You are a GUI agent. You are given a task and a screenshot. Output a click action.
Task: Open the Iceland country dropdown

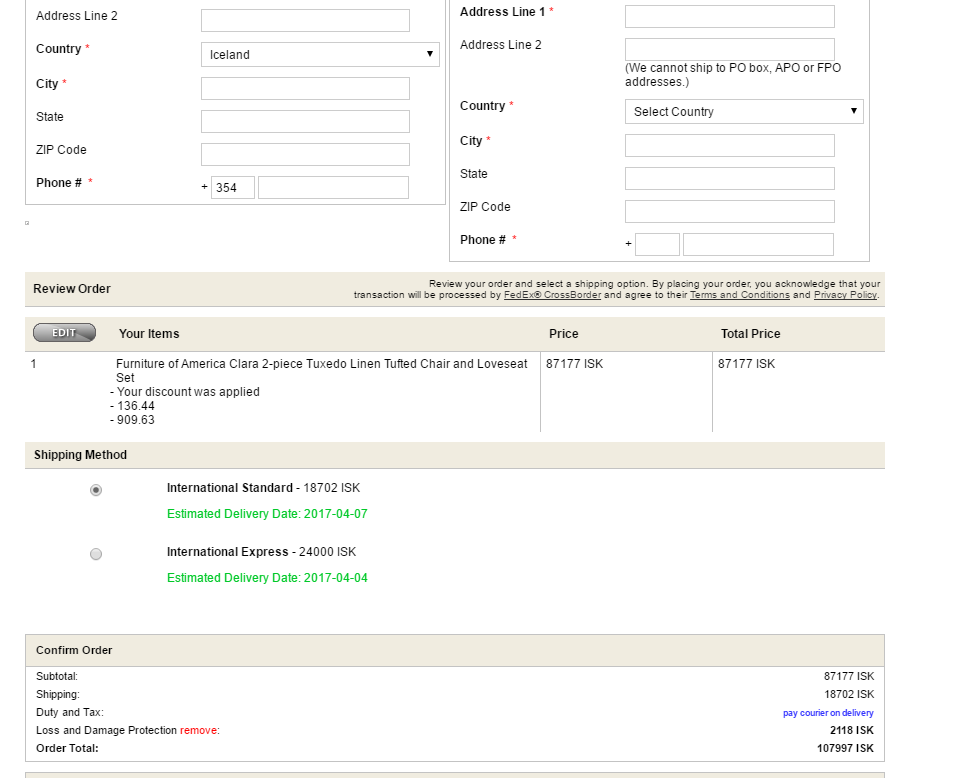(320, 55)
